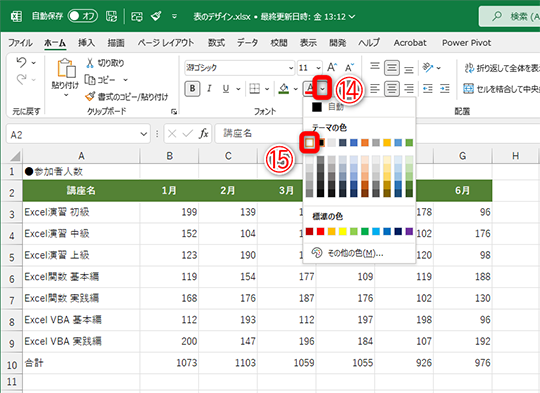Screen dimensions: 540x393
Task: Click the Decrease Indent icon
Action: pos(428,89)
